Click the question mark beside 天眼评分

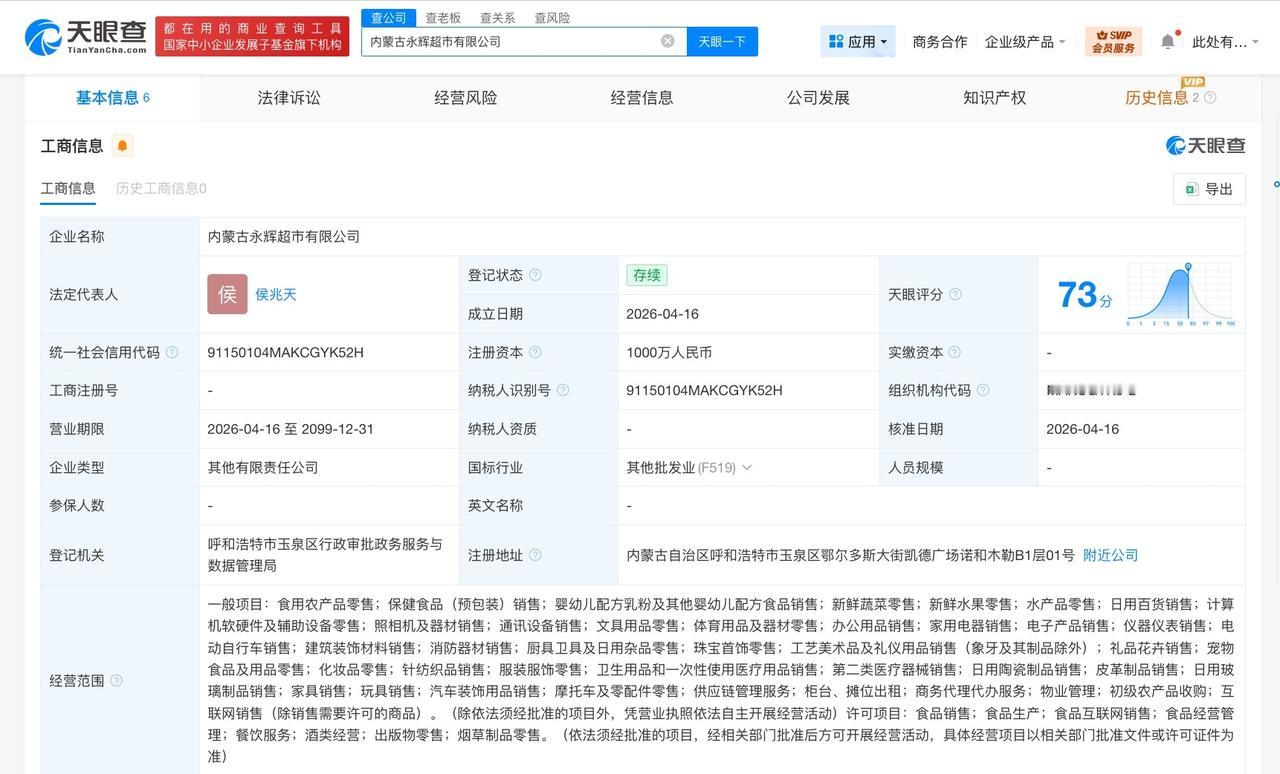953,294
